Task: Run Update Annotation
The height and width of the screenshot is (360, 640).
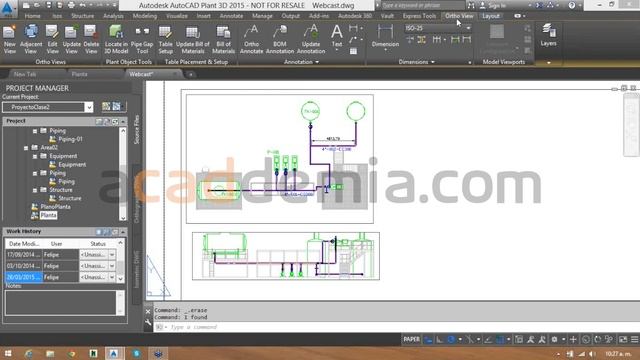Action: 311,39
